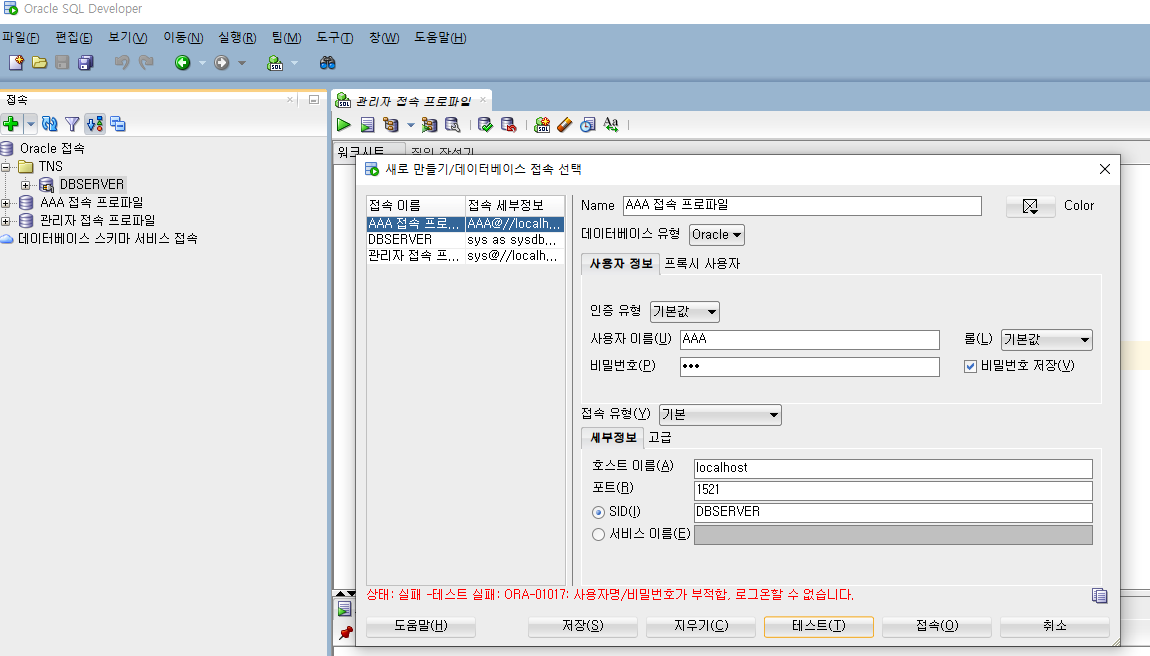Select 데이터베이스 스키마 서비스 접속 tree item
Viewport: 1150px width, 656px height.
coord(107,238)
